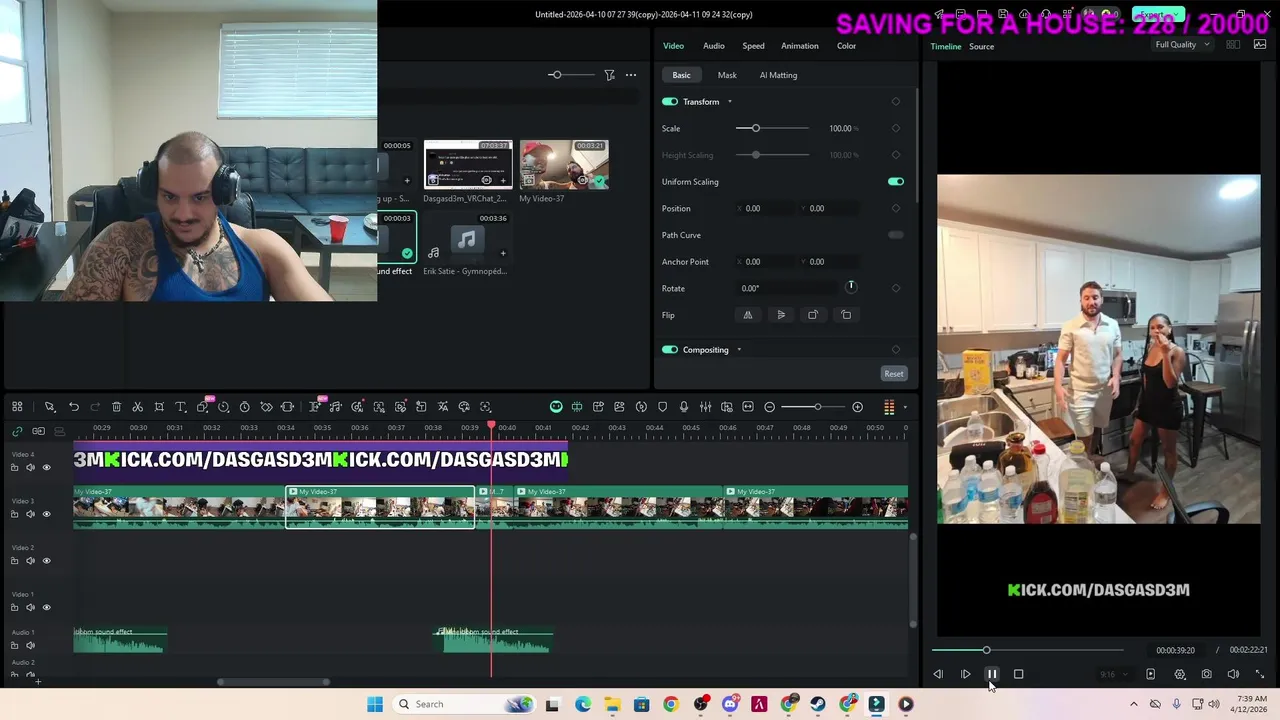
Task: Play the preview
Action: (x=965, y=675)
